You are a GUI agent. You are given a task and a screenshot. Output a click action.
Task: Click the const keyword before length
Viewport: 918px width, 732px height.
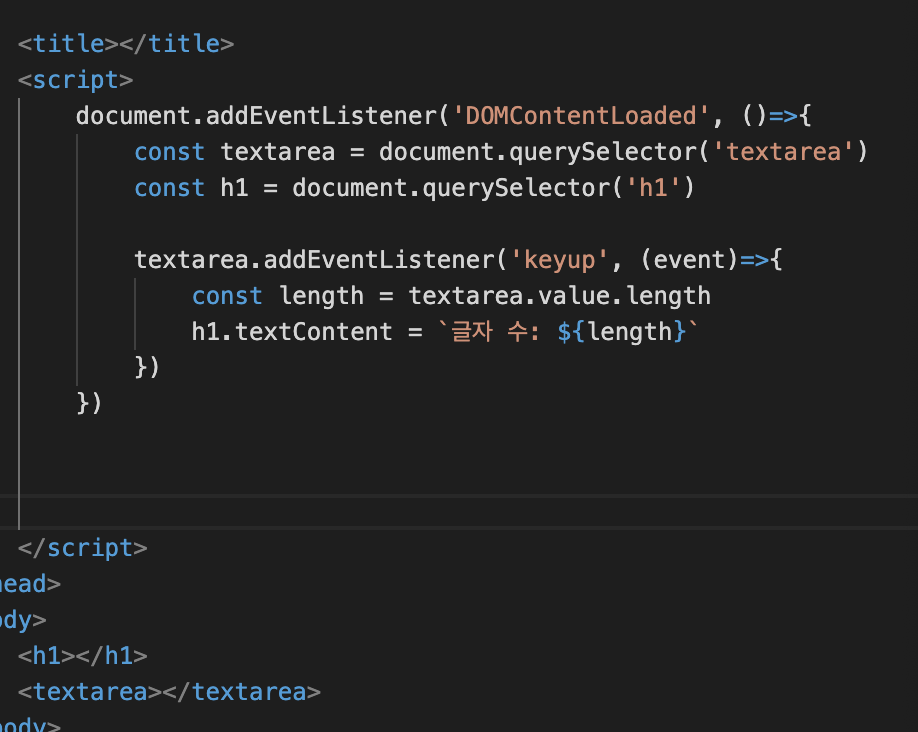coord(227,296)
